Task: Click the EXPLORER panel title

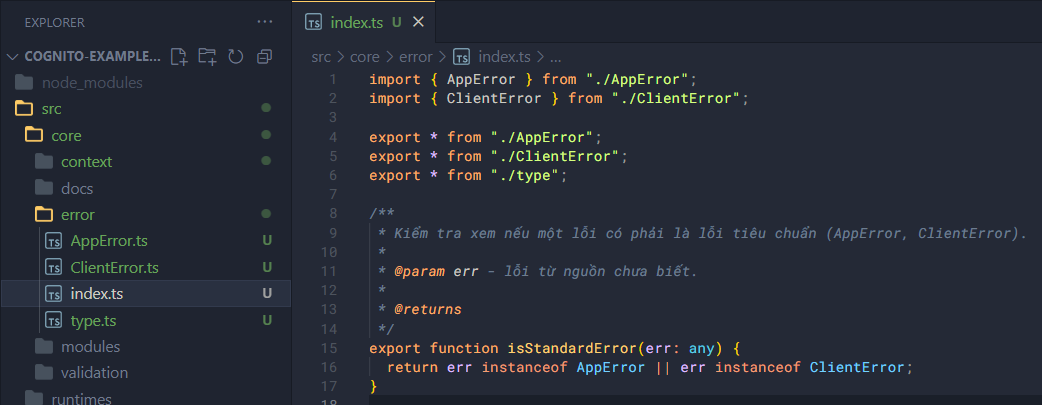Action: click(54, 23)
